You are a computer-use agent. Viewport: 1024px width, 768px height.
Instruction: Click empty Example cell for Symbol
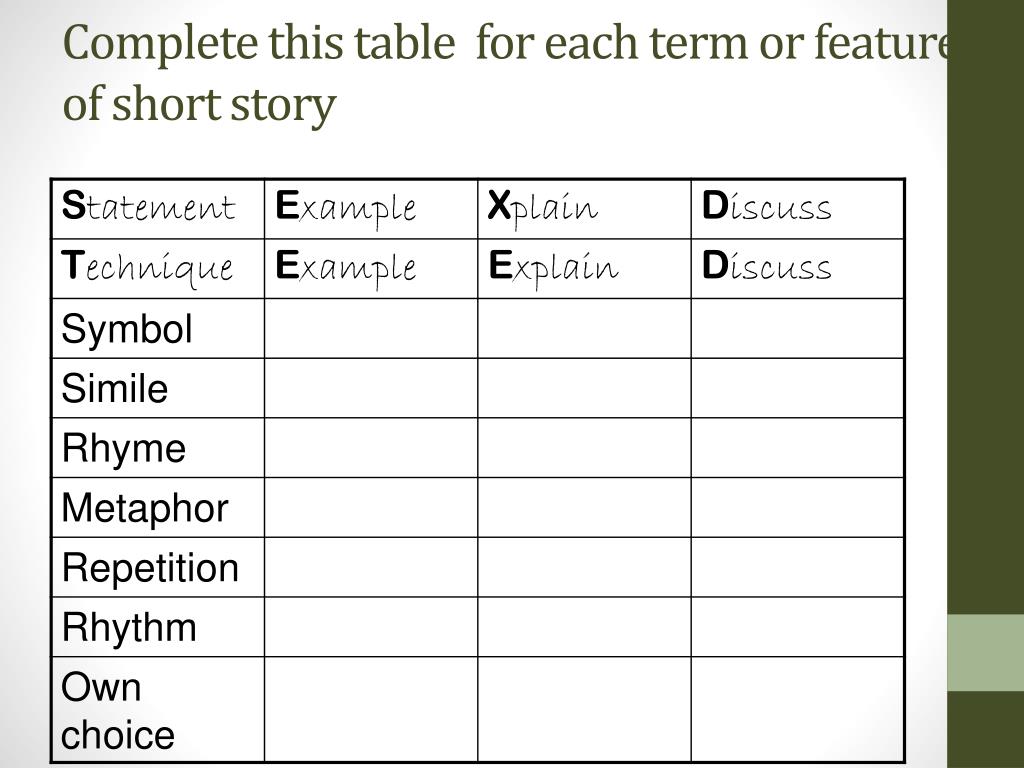coord(371,328)
